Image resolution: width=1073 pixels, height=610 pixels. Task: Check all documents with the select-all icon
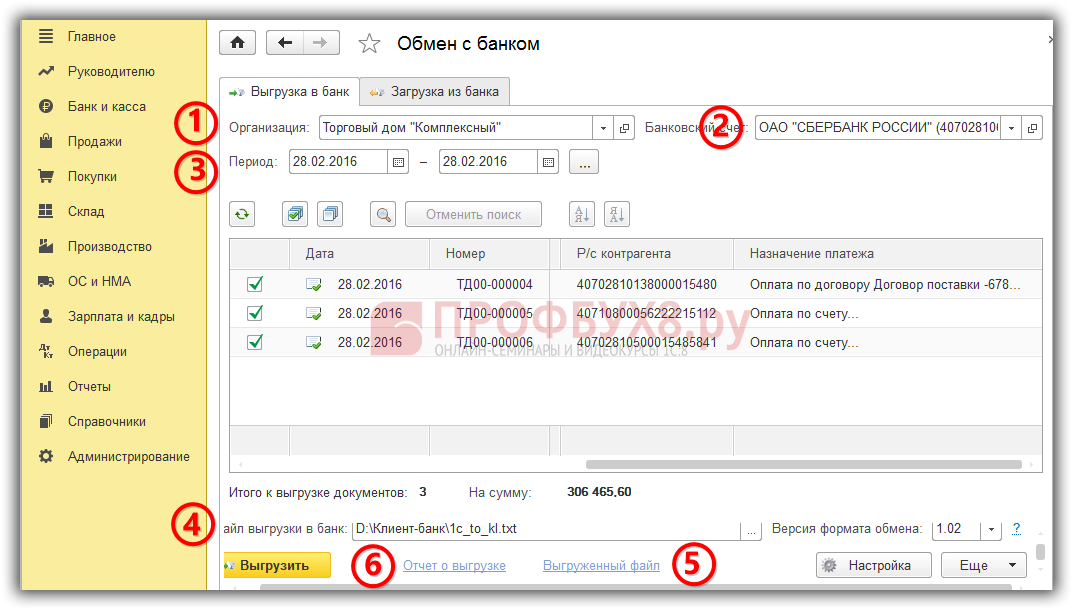click(x=295, y=214)
